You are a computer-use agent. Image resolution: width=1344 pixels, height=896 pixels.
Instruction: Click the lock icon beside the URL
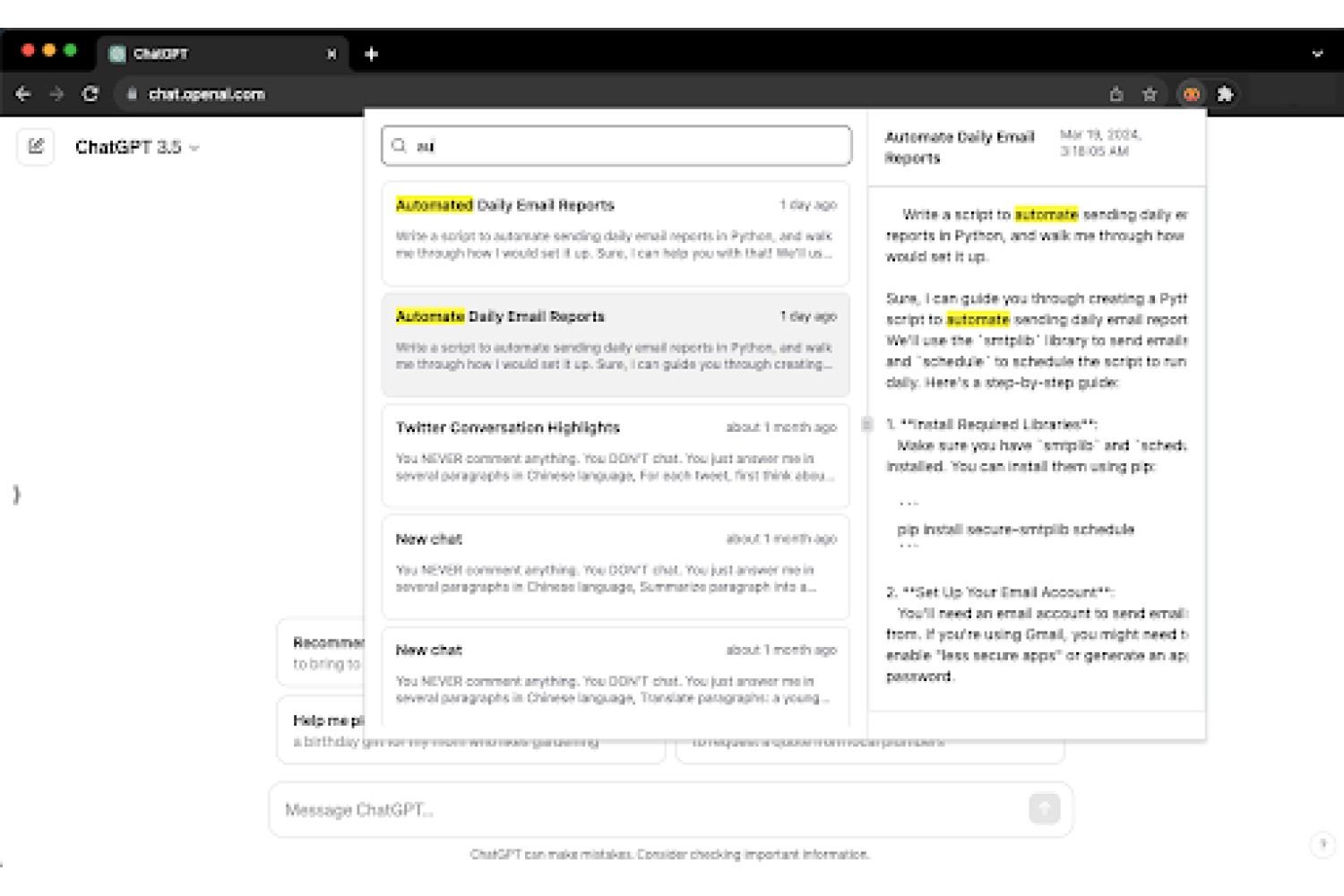(x=132, y=94)
